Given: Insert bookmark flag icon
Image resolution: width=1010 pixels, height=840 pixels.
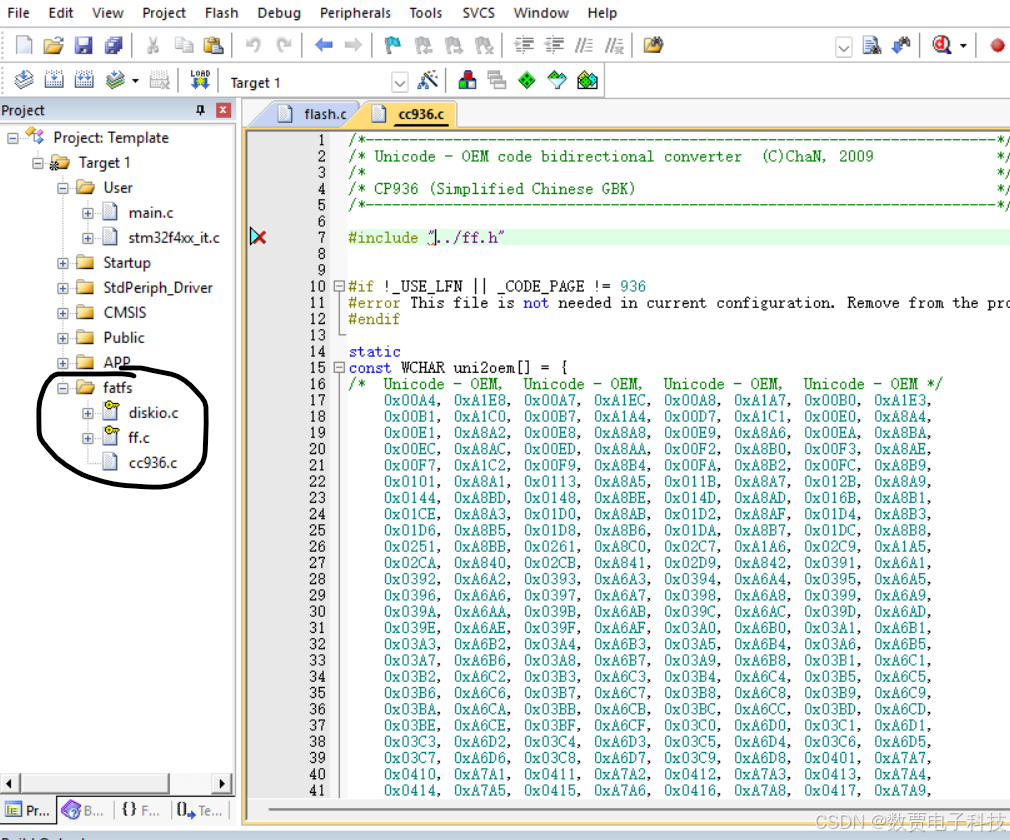Looking at the screenshot, I should 392,45.
